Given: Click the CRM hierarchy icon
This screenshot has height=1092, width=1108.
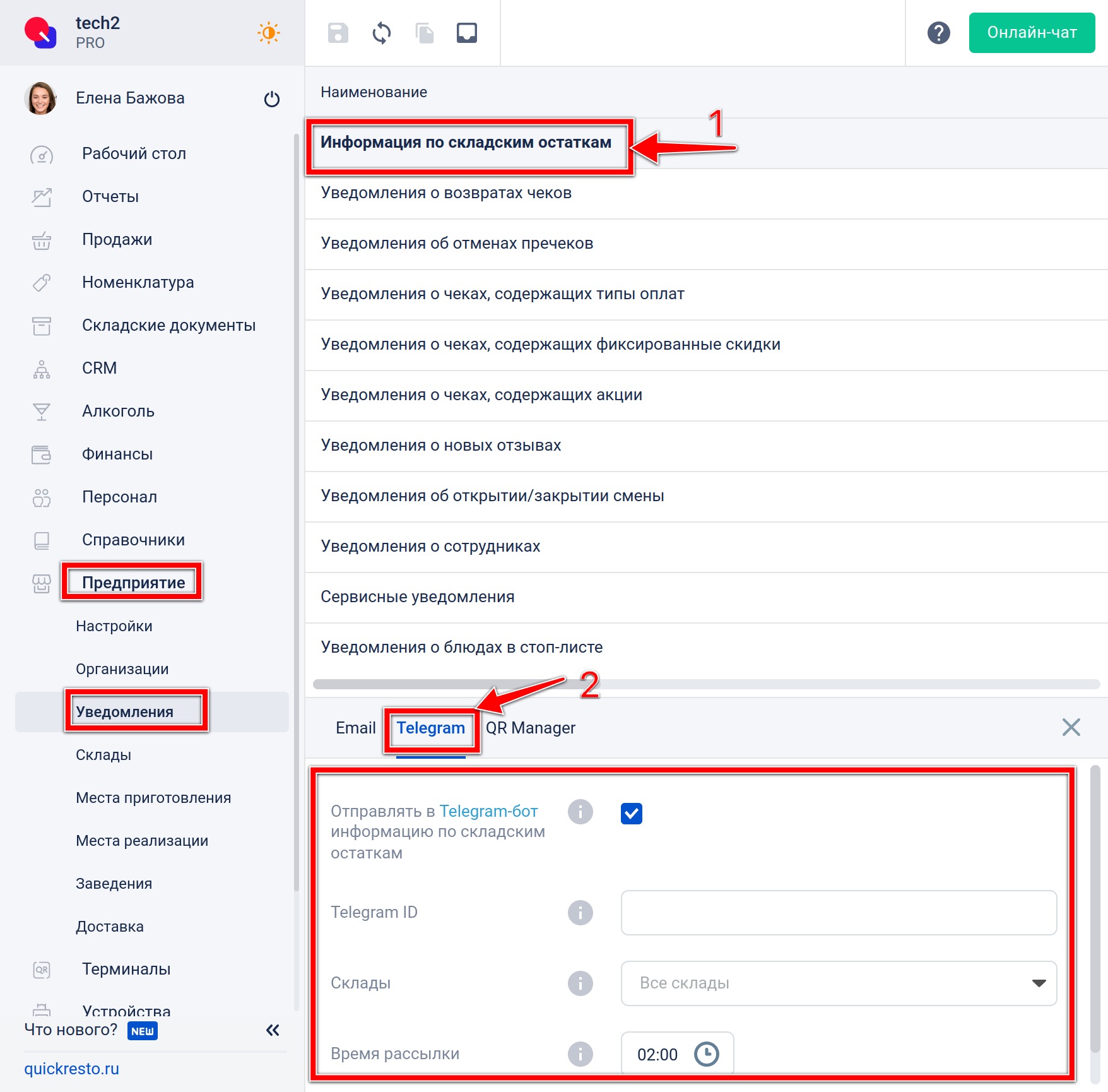Looking at the screenshot, I should pos(42,369).
